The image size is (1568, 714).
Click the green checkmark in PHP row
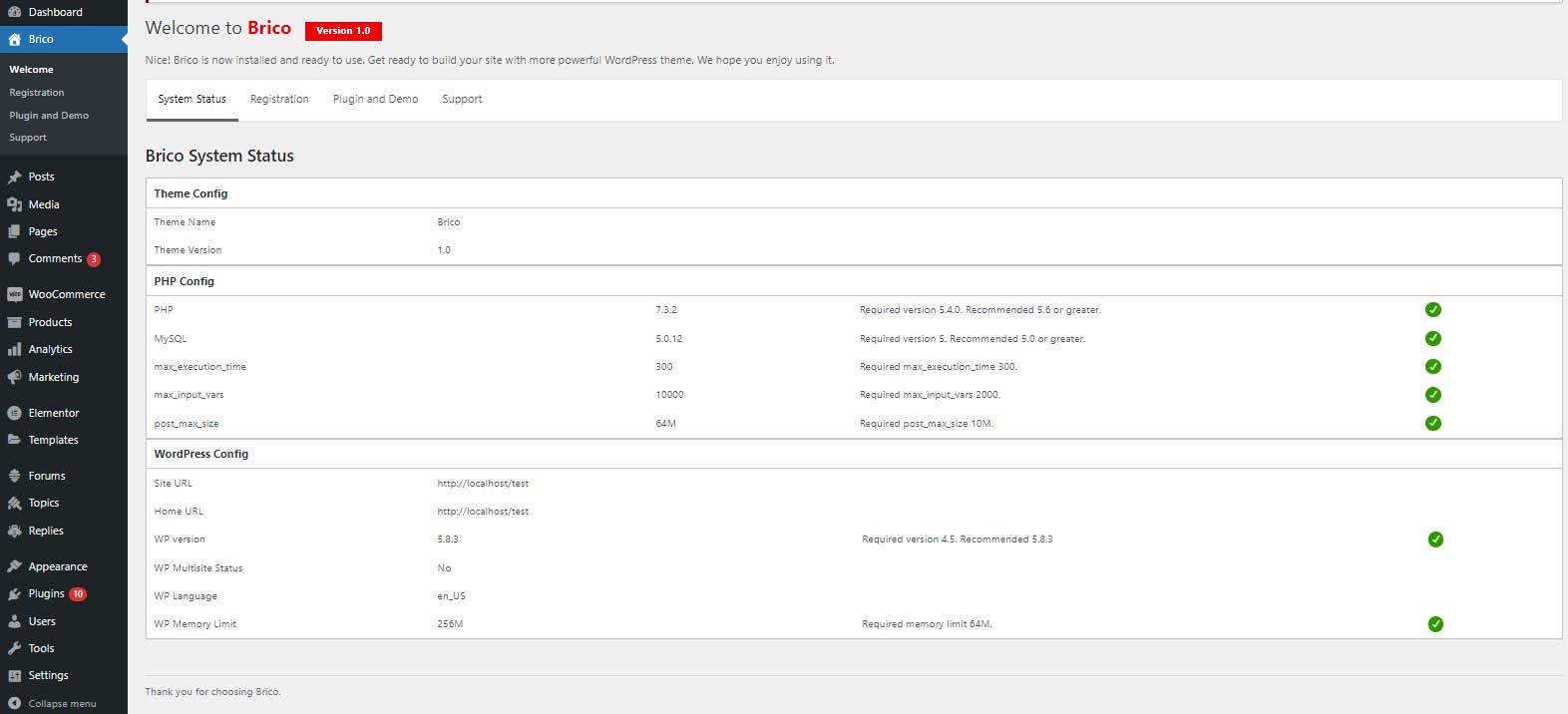pos(1432,310)
